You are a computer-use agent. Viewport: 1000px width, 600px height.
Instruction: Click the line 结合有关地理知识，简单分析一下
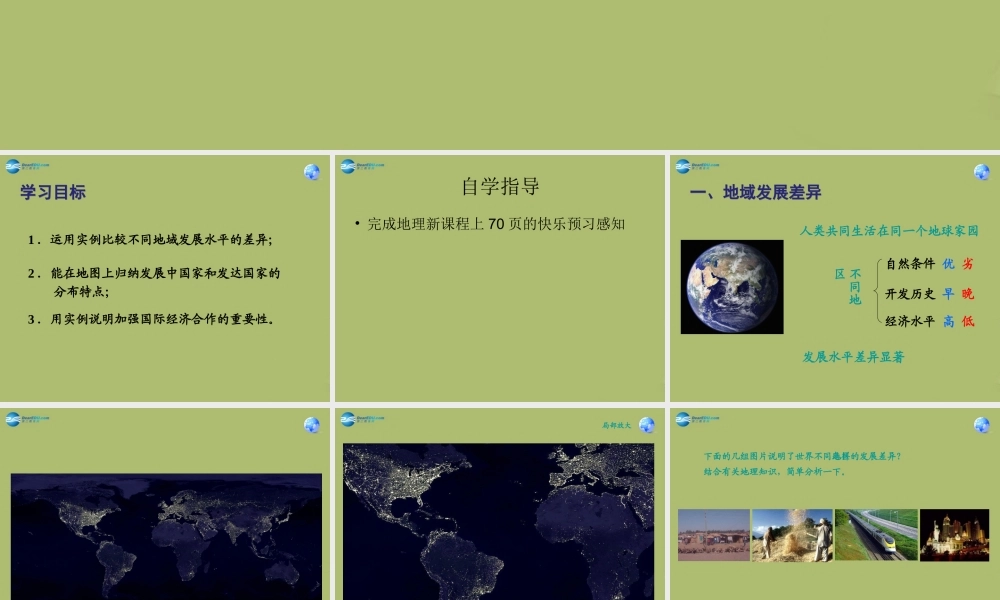tap(775, 472)
